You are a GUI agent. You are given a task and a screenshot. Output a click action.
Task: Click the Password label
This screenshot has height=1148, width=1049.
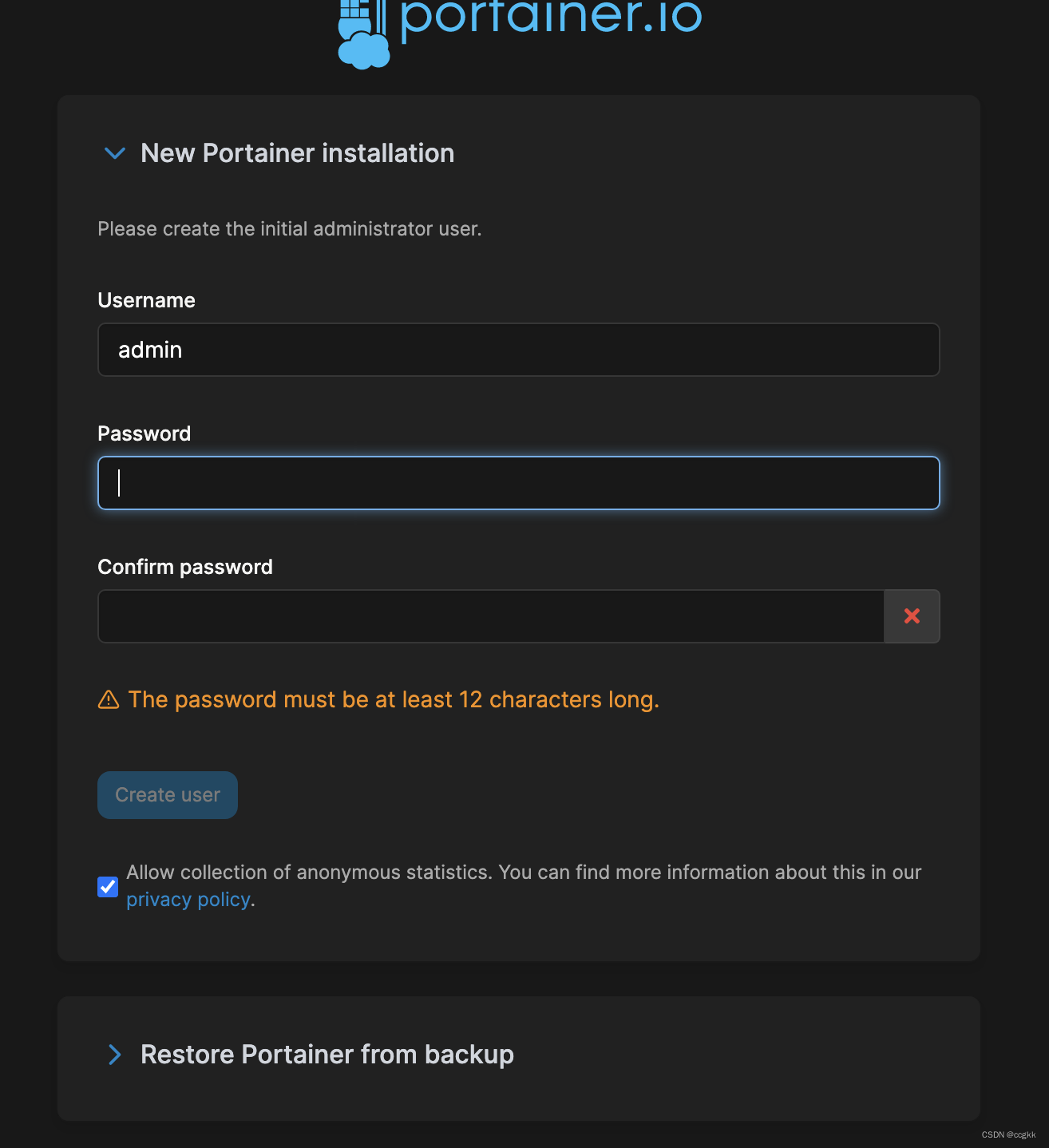click(x=144, y=433)
